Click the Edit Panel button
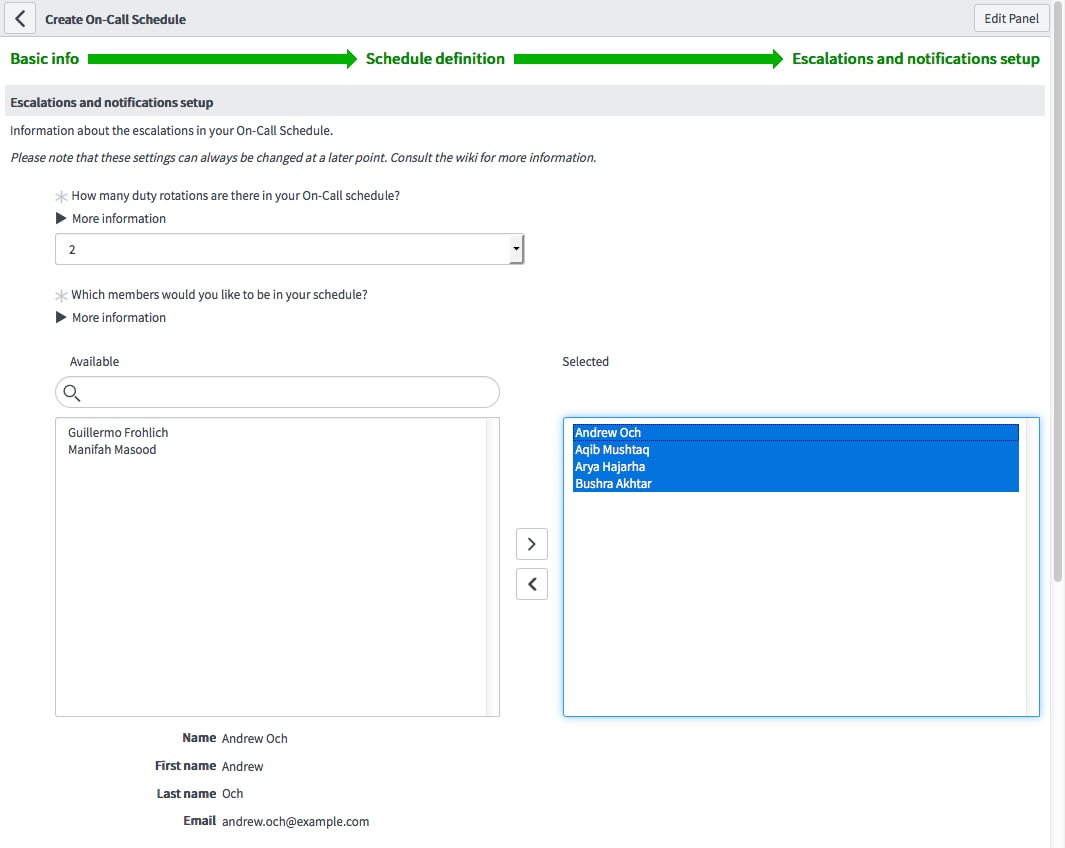Screen dimensions: 1065x848 (x=1011, y=18)
